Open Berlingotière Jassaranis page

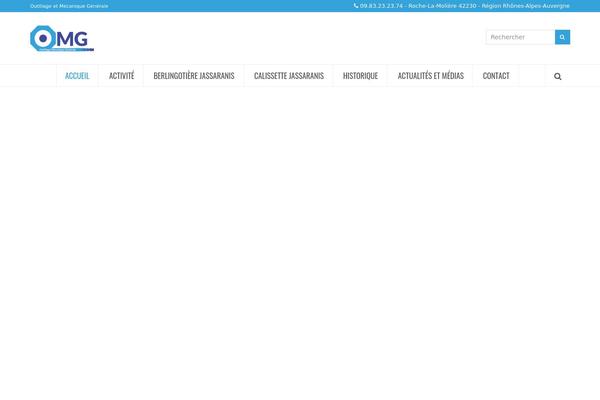pyautogui.click(x=194, y=76)
